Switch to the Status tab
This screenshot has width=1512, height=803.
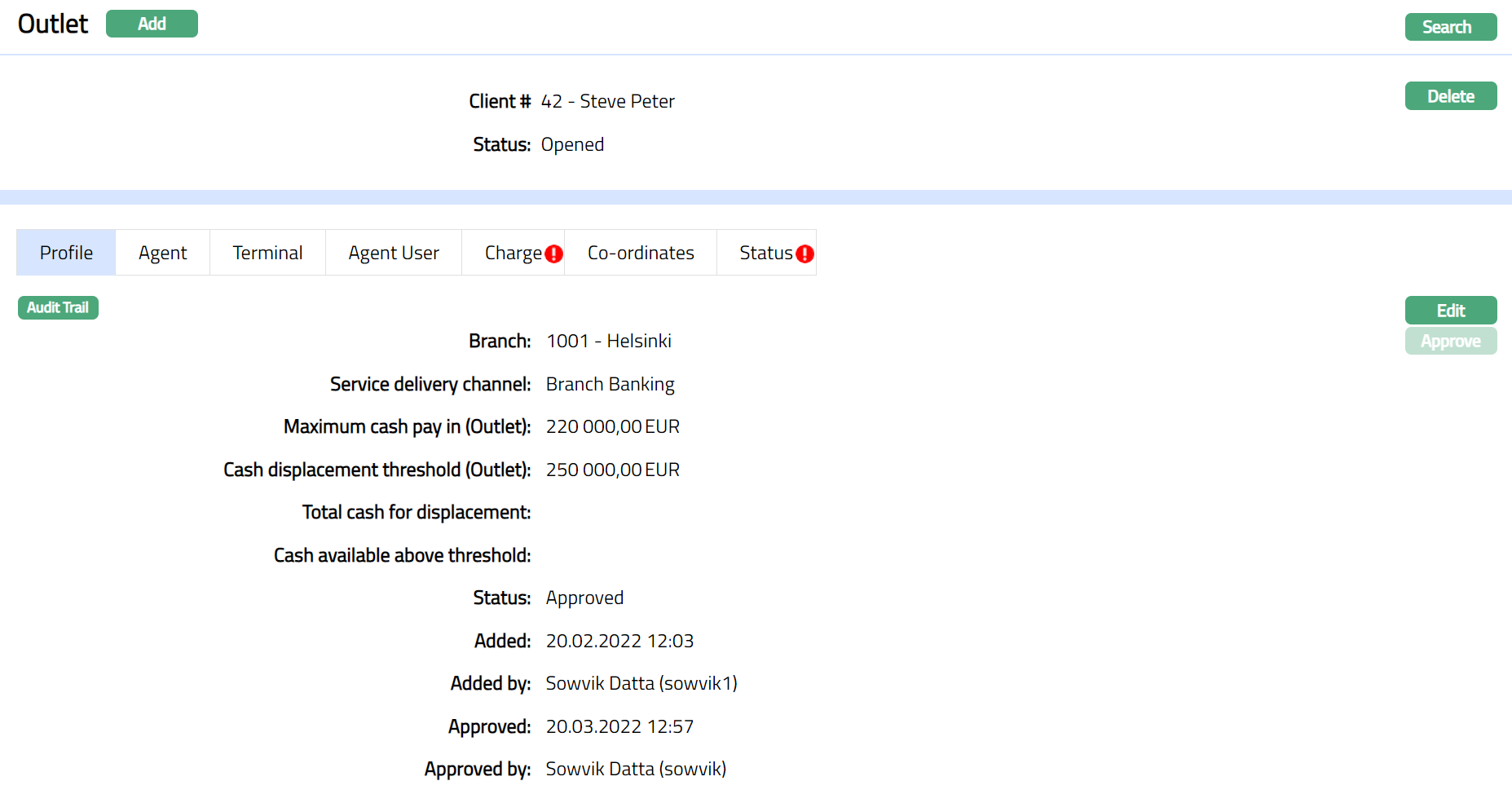(765, 254)
